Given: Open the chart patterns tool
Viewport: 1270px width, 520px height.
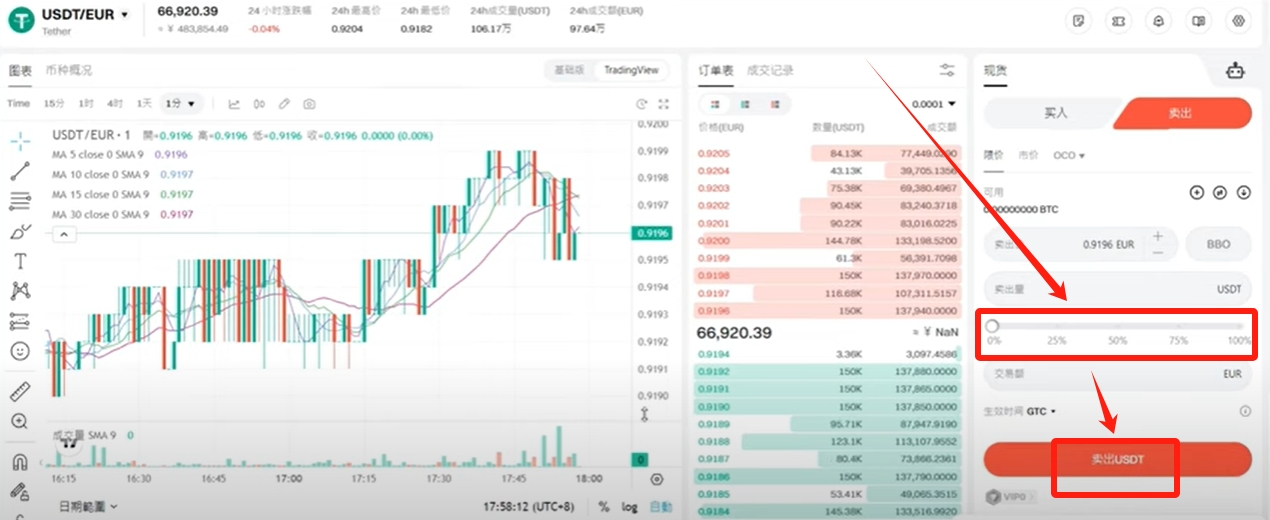Looking at the screenshot, I should [19, 291].
